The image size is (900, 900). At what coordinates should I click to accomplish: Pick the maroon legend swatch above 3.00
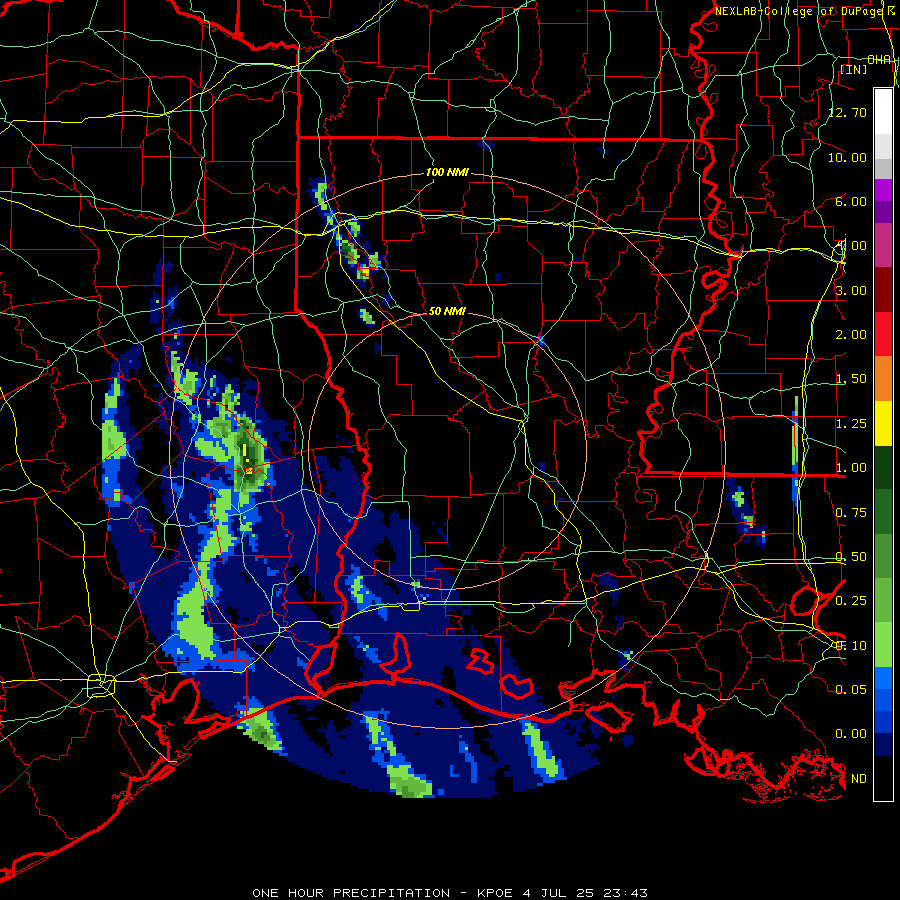tap(883, 290)
